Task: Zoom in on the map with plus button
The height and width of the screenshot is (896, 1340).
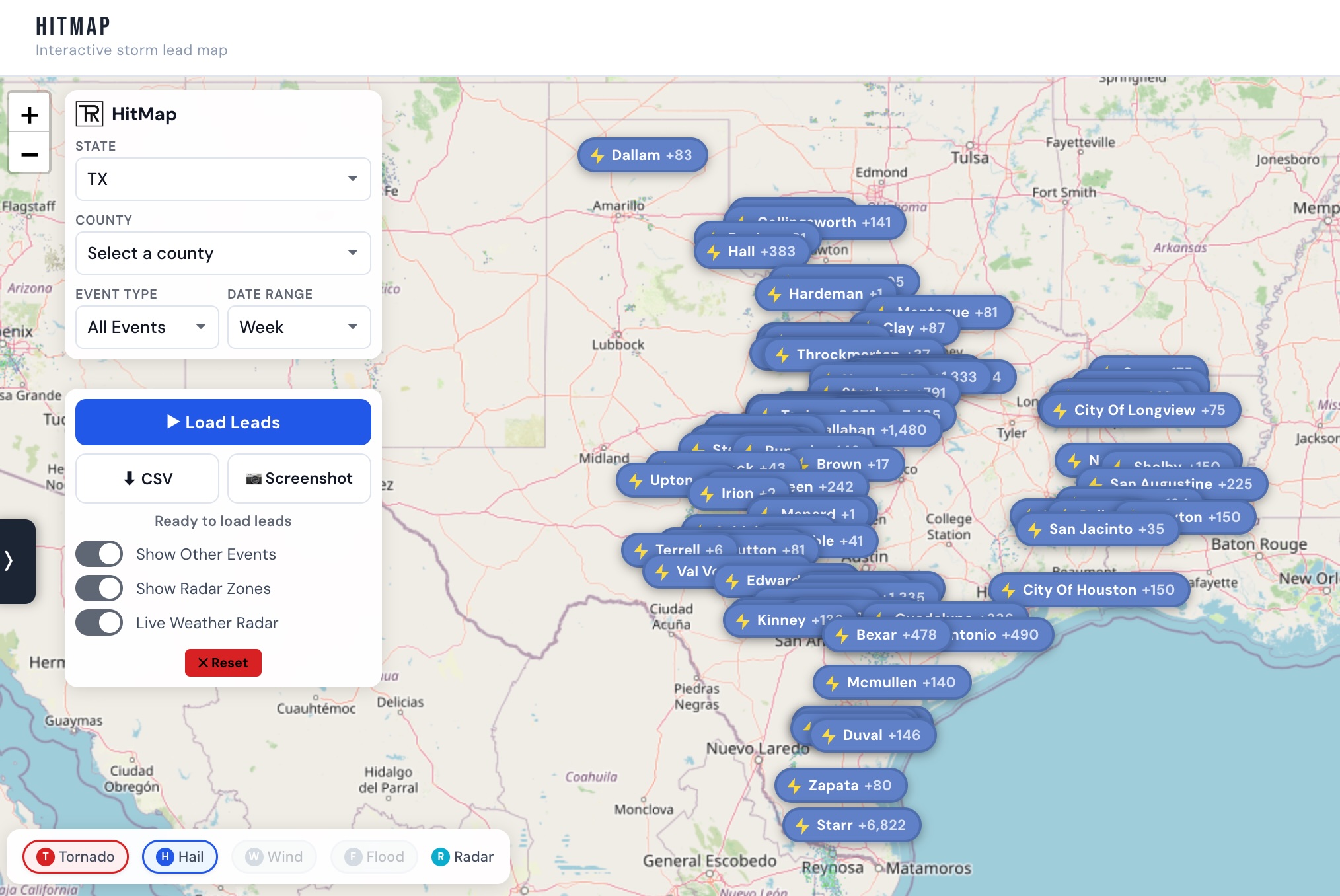Action: pyautogui.click(x=29, y=115)
